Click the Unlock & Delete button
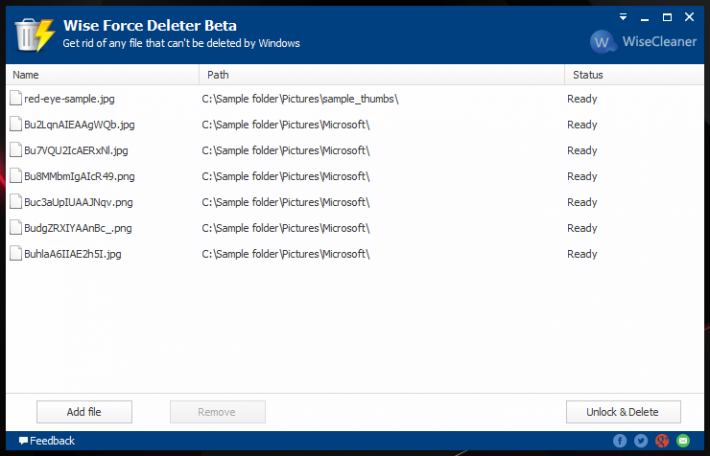 coord(623,412)
